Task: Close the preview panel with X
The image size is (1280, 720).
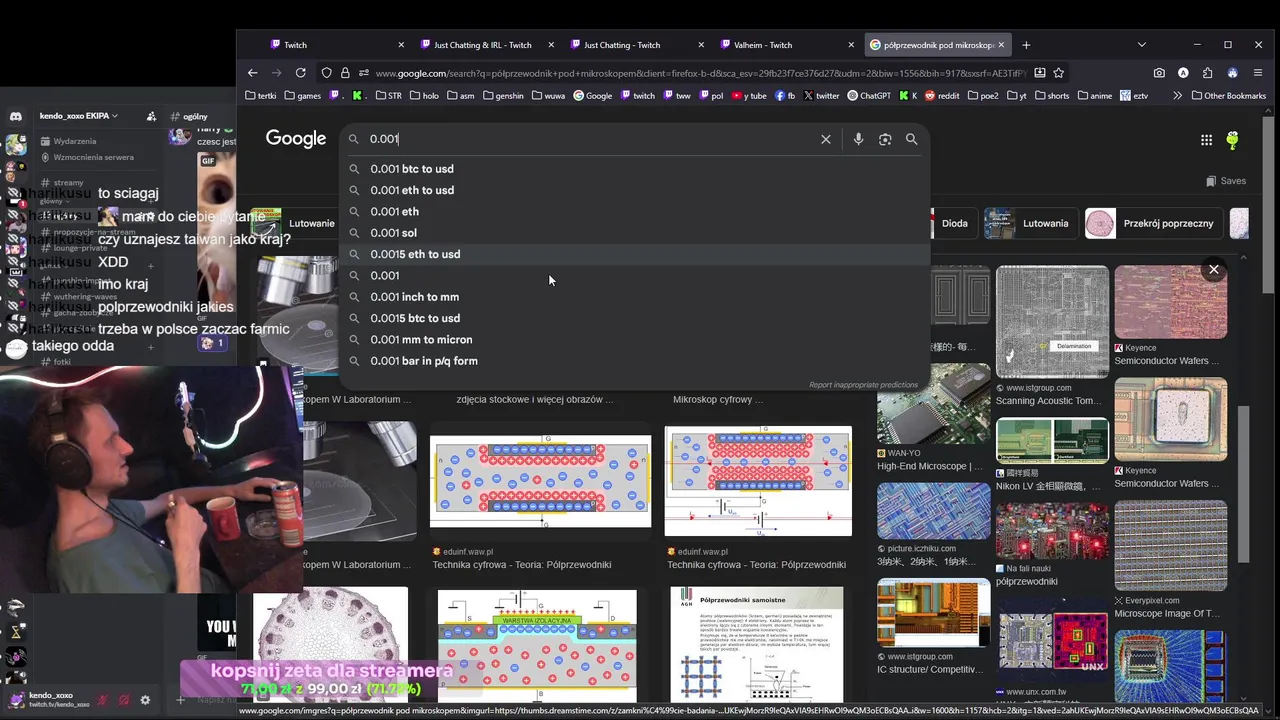Action: point(1214,269)
